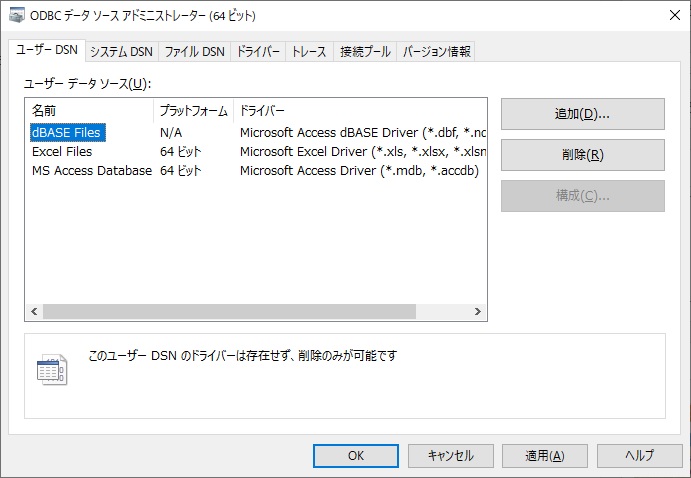Click the 適用(A) button

545,456
